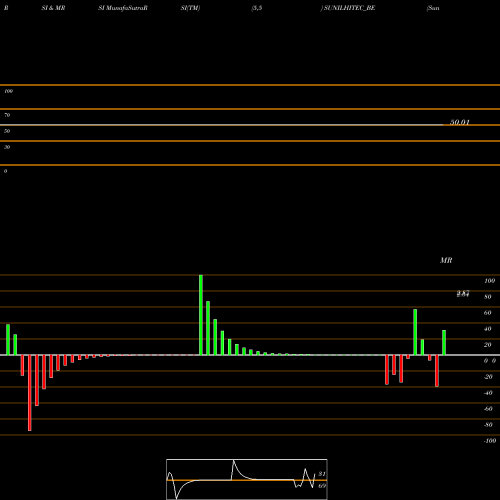Click the -60 label on MR axis
The width and height of the screenshot is (500, 500).
coord(488,409)
